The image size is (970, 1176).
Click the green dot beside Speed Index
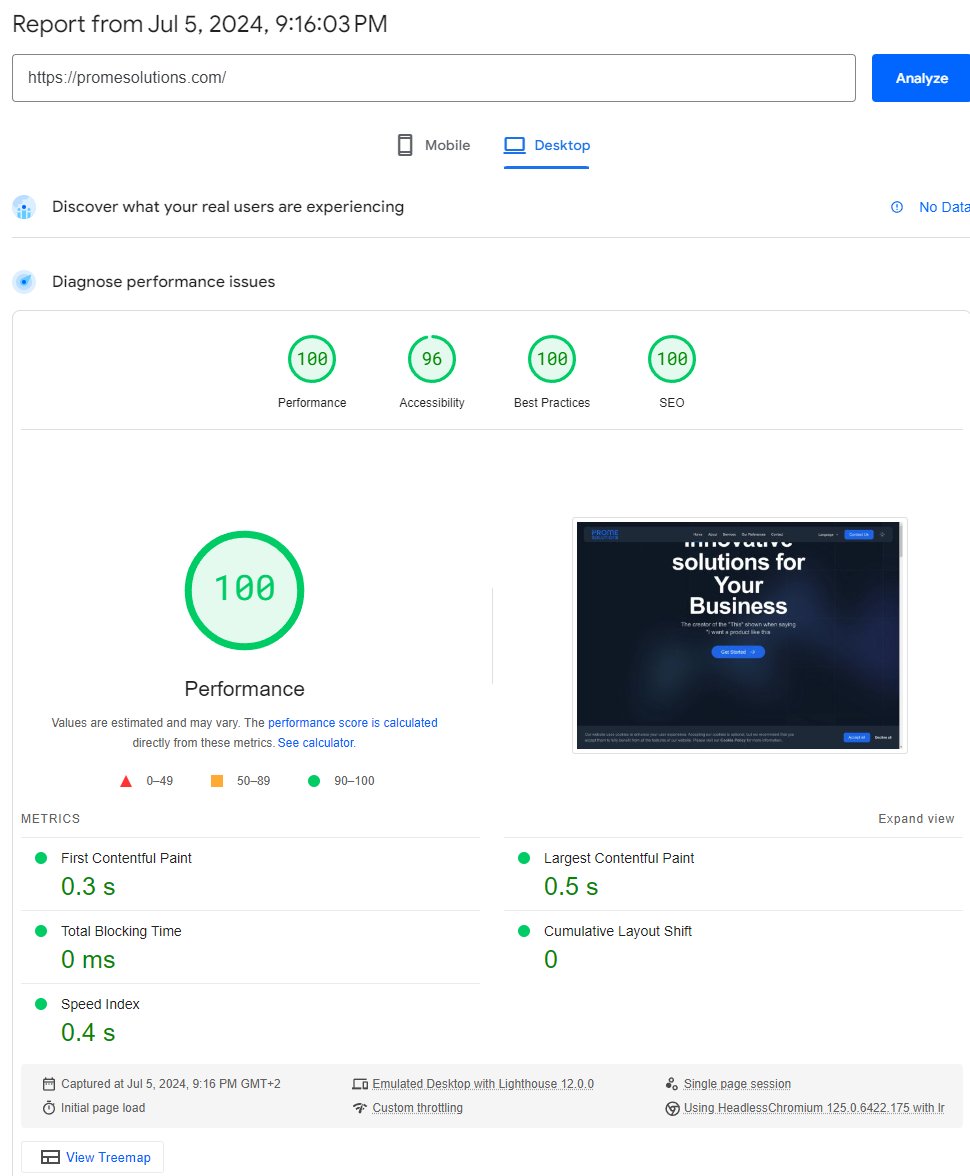41,1004
